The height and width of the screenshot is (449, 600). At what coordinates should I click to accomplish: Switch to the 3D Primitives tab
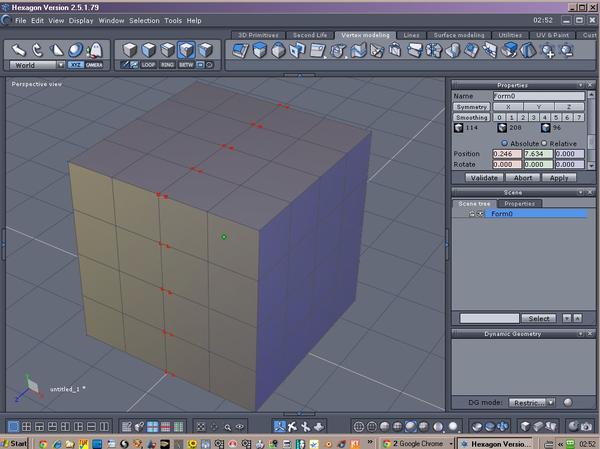[x=258, y=35]
